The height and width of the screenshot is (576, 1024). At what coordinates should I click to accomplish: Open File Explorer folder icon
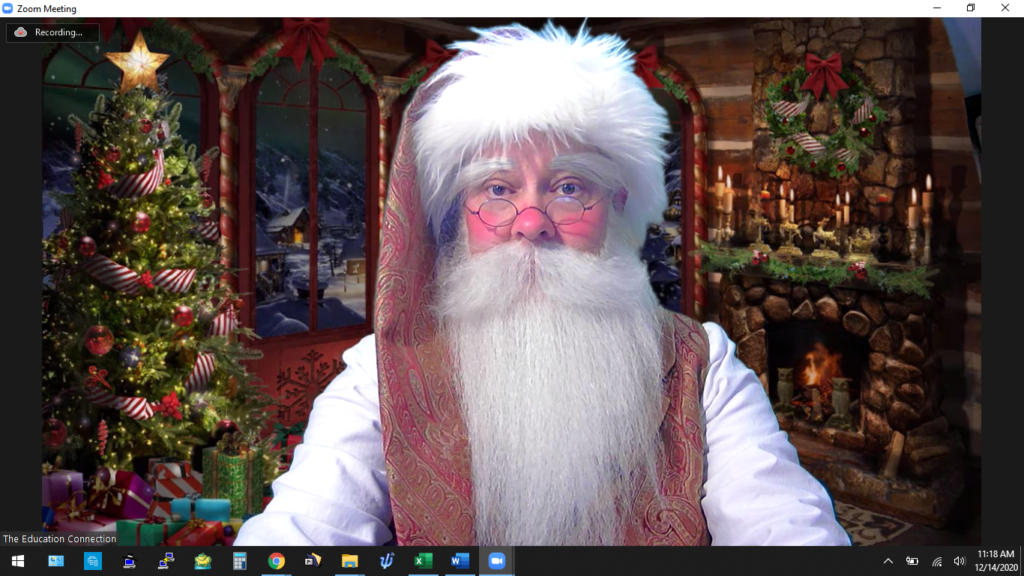click(x=350, y=561)
